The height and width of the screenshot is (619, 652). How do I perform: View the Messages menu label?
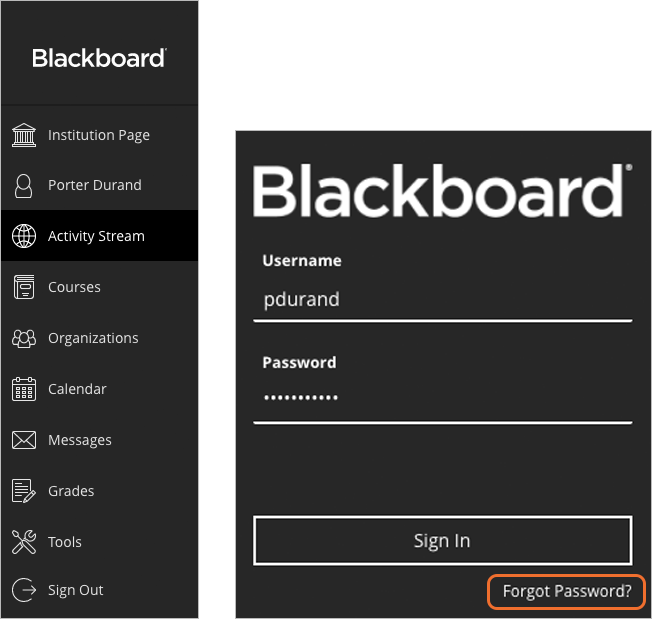(79, 440)
